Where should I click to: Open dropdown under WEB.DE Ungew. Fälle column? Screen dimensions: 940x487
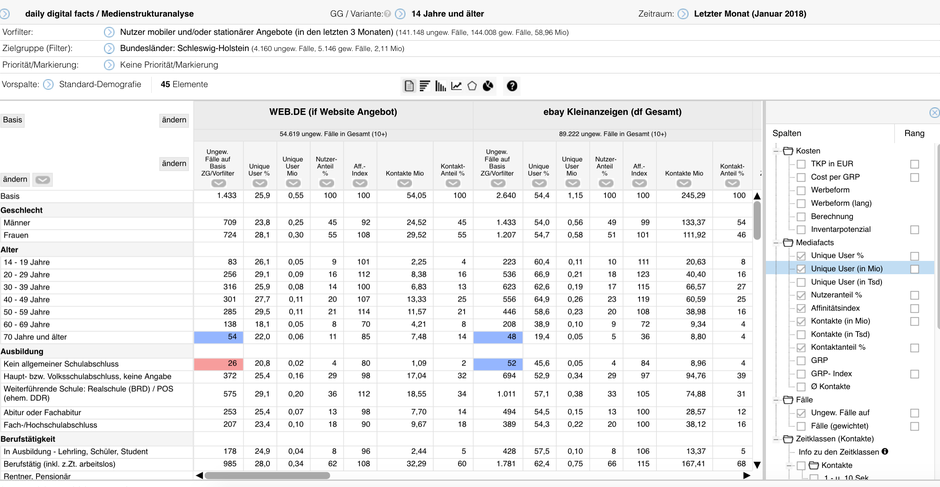219,184
